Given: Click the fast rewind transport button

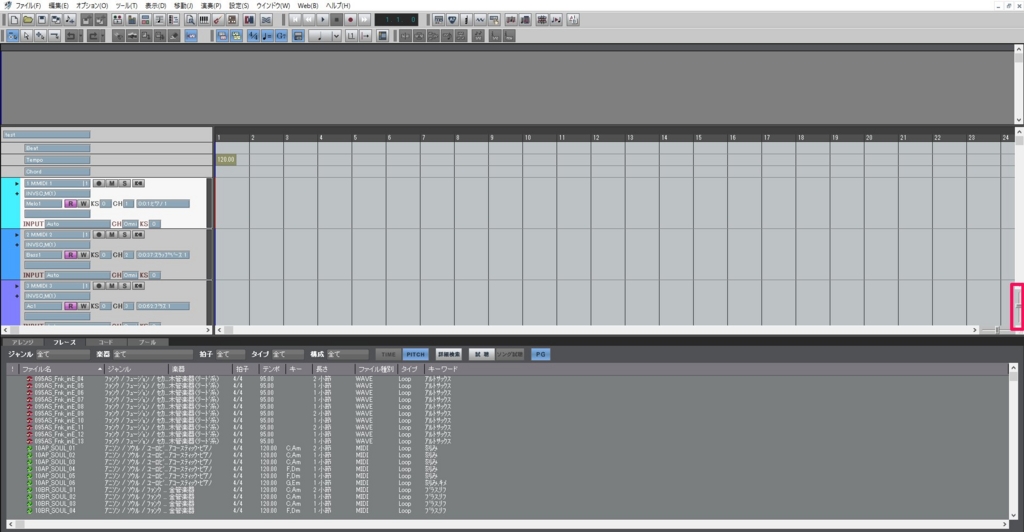Looking at the screenshot, I should pyautogui.click(x=308, y=20).
